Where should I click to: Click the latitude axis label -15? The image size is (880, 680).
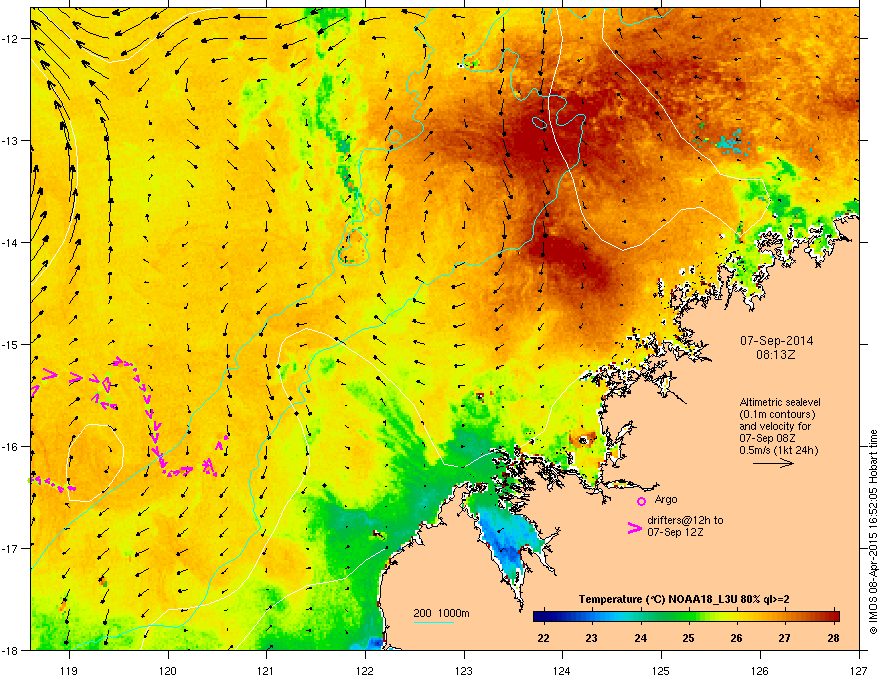11,344
